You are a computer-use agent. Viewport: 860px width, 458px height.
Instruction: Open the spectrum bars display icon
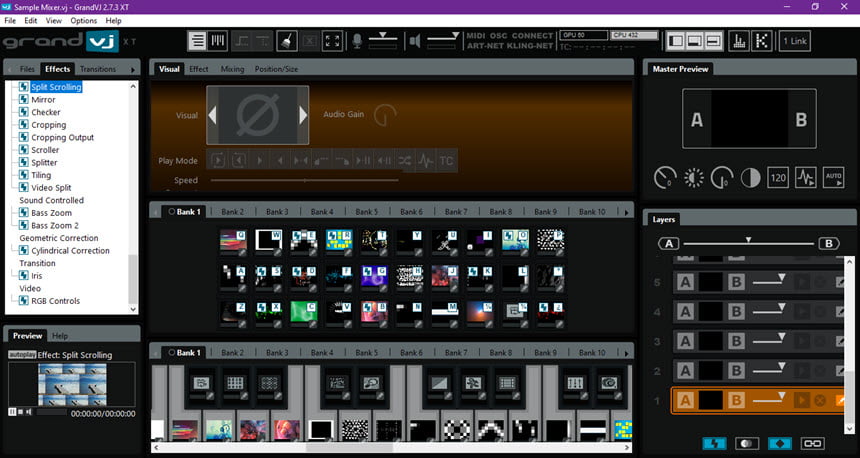(x=739, y=41)
